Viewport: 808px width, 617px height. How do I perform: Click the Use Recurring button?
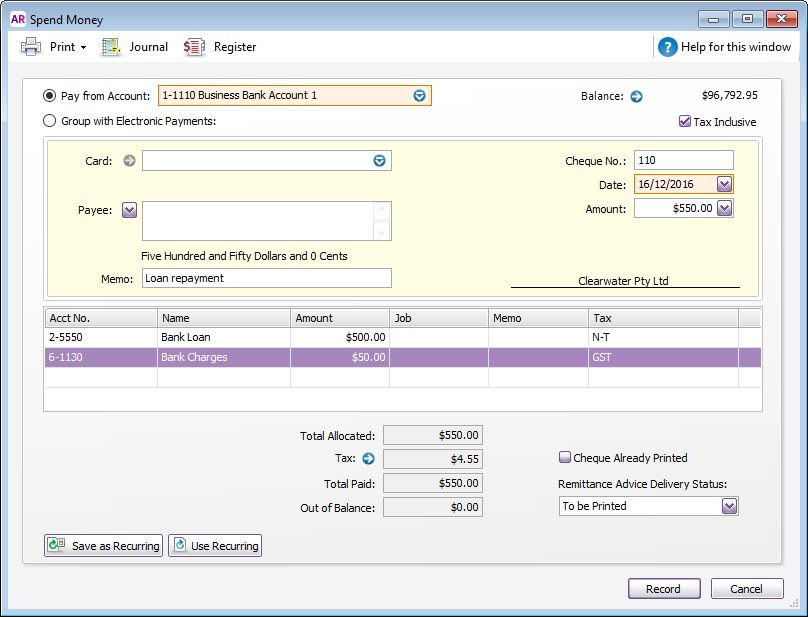pyautogui.click(x=215, y=546)
